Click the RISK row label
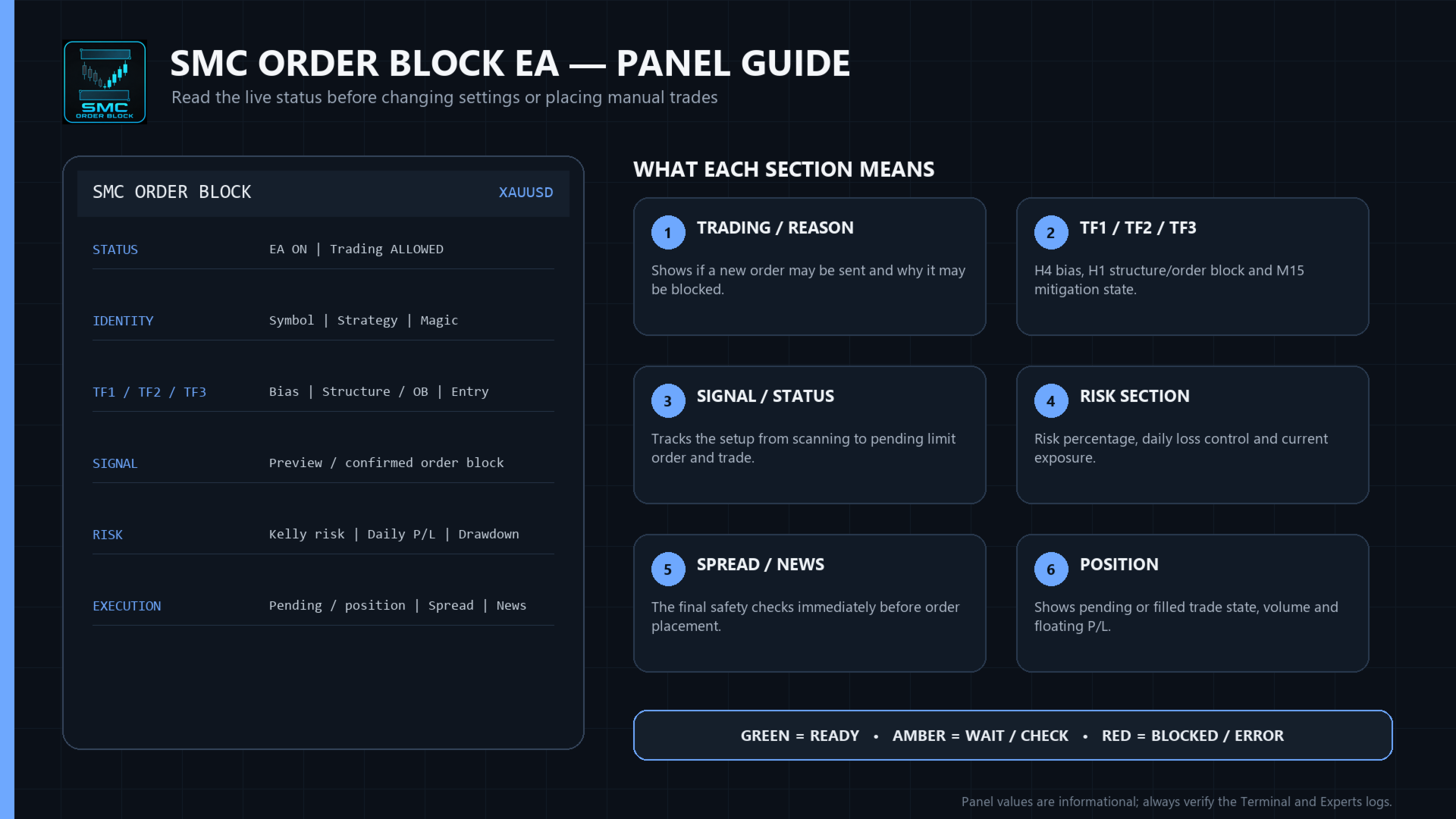The width and height of the screenshot is (1456, 819). click(x=108, y=535)
